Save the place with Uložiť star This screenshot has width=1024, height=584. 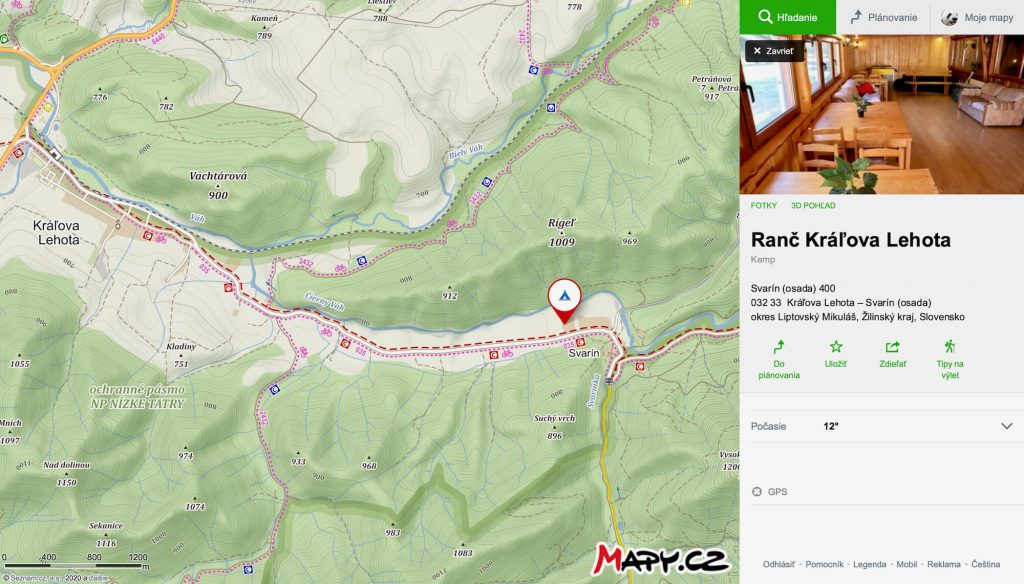(x=836, y=347)
